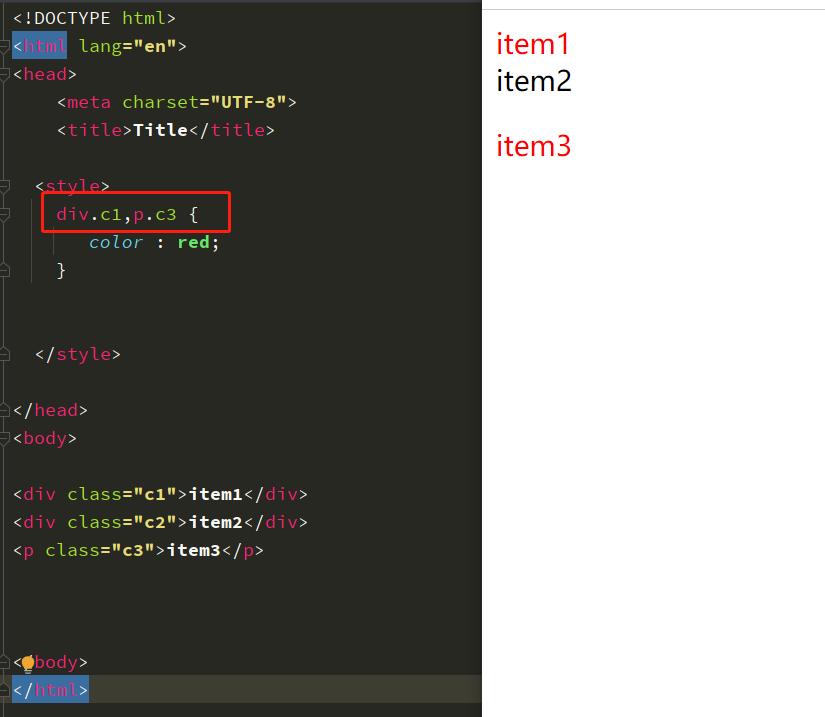Collapse the html tag fold marker
This screenshot has width=825, height=717.
[4, 47]
